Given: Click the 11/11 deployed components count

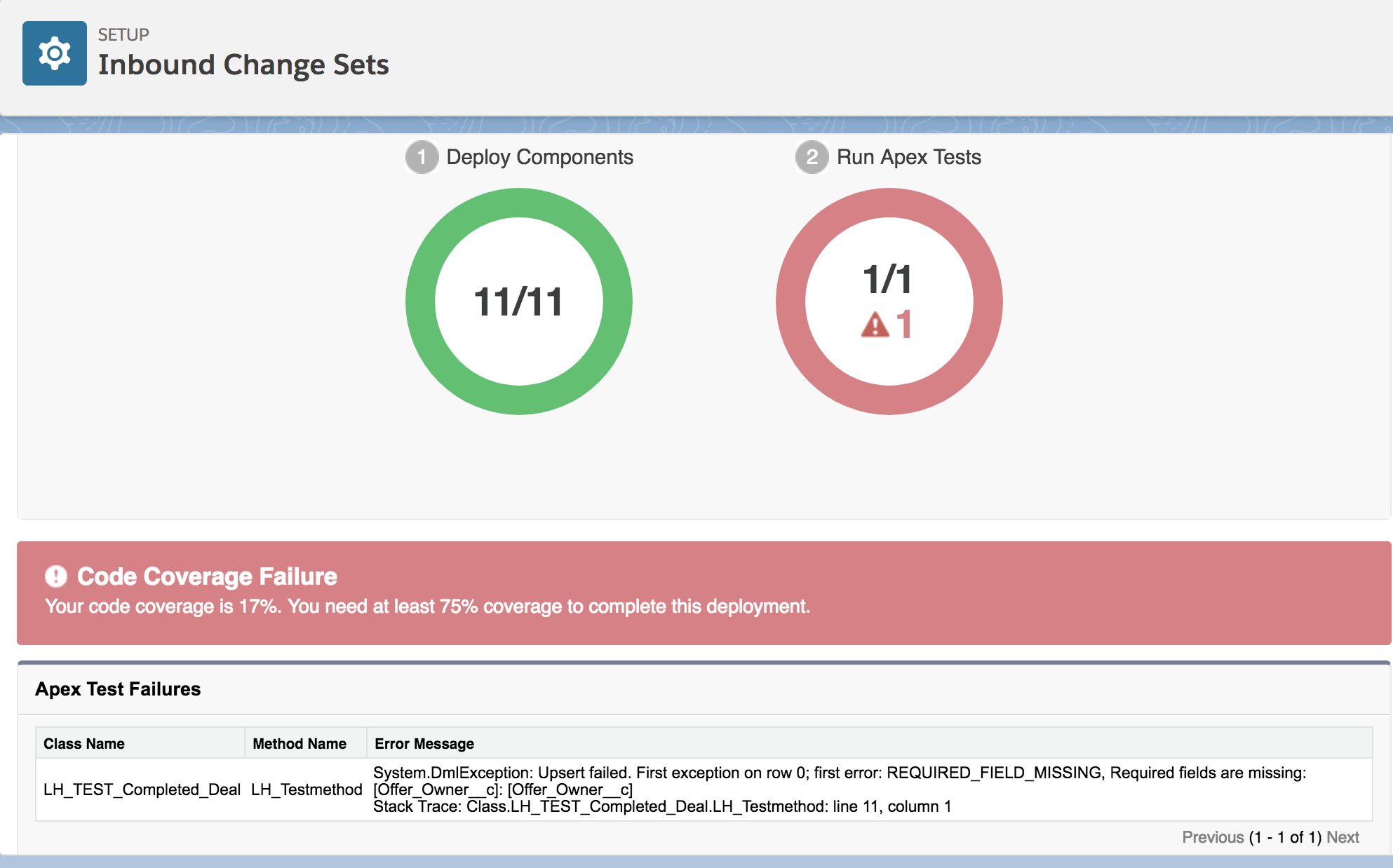Looking at the screenshot, I should pos(518,302).
